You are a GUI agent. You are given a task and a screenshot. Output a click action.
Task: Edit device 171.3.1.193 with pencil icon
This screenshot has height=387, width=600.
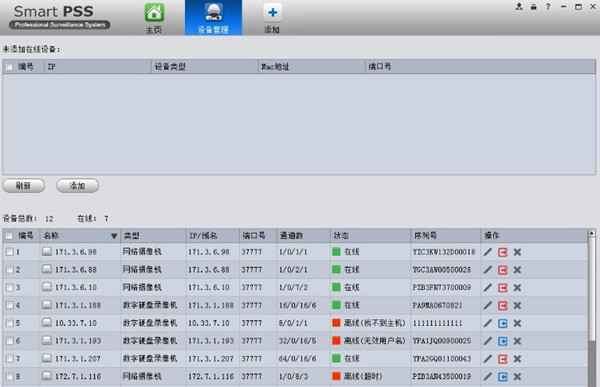tap(488, 341)
